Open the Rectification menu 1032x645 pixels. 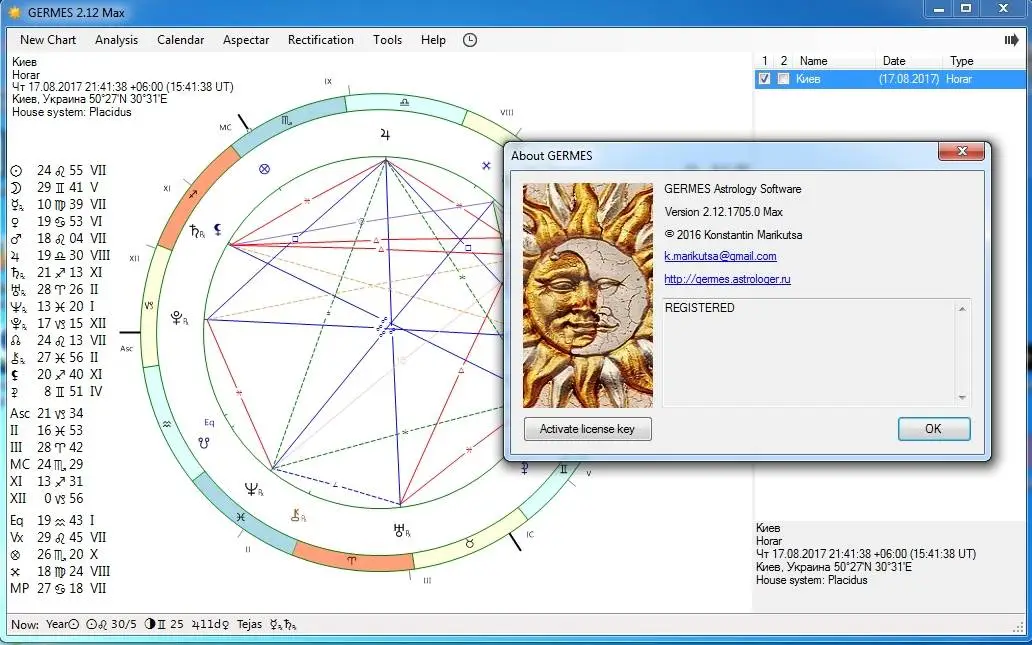pos(321,39)
